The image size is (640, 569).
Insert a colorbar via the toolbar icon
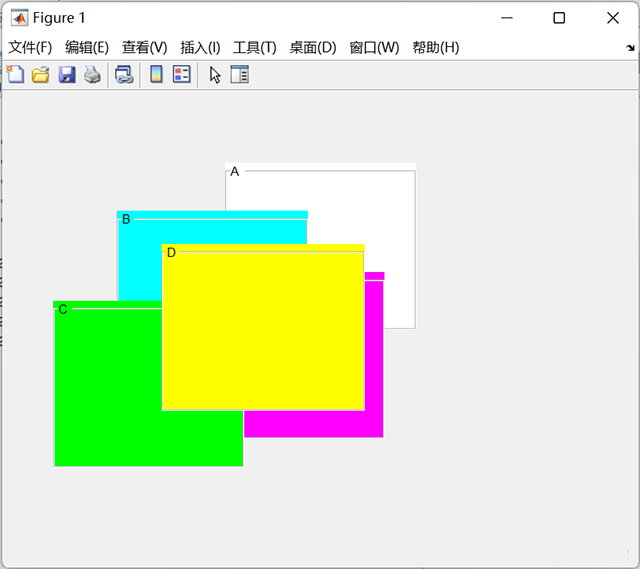(156, 75)
